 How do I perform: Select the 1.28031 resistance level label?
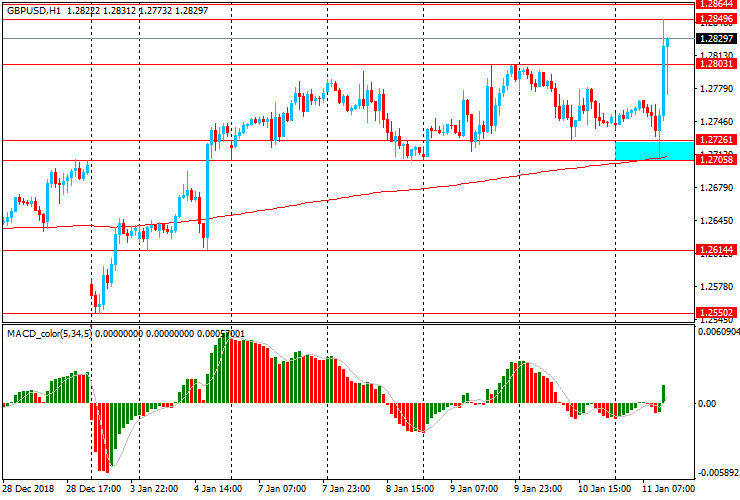tap(718, 64)
